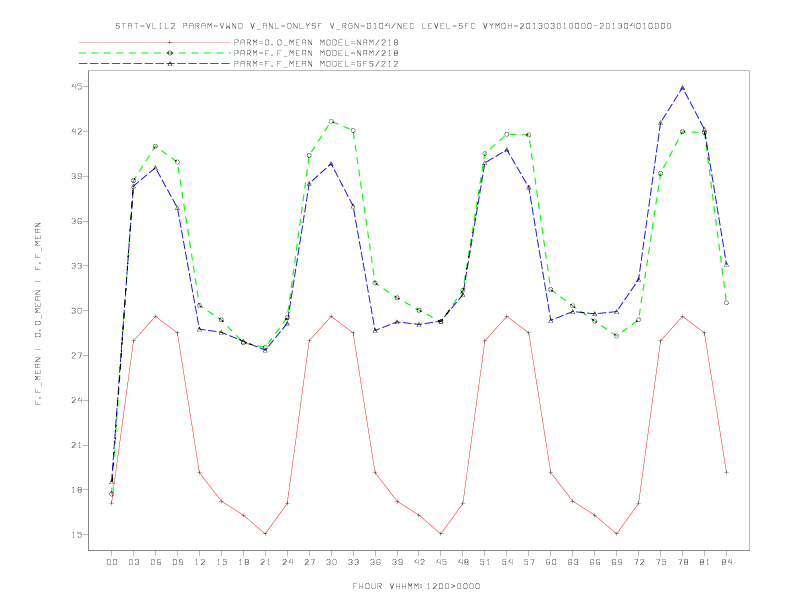792x612 pixels.
Task: Click the y-axis tick label 15
Action: coord(76,535)
